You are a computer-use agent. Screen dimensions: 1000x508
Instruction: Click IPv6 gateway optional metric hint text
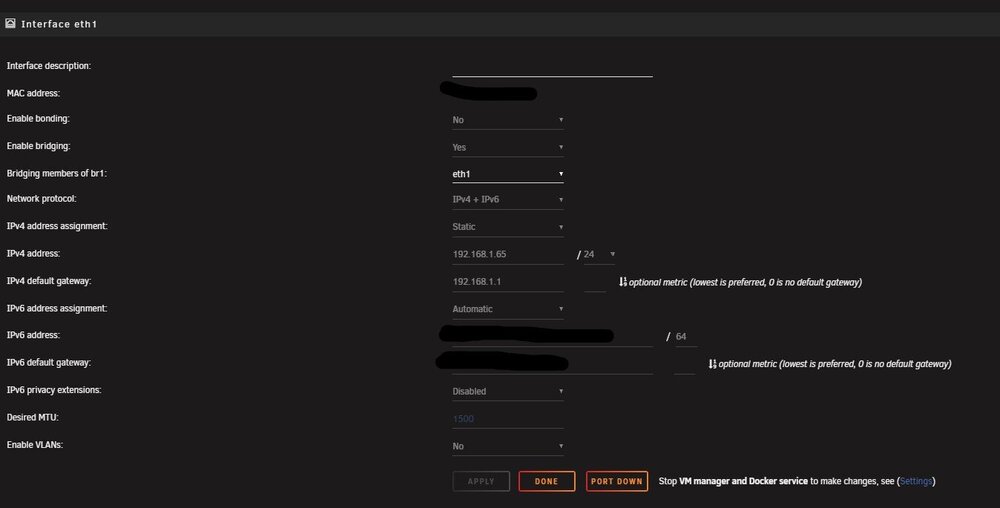pyautogui.click(x=835, y=364)
